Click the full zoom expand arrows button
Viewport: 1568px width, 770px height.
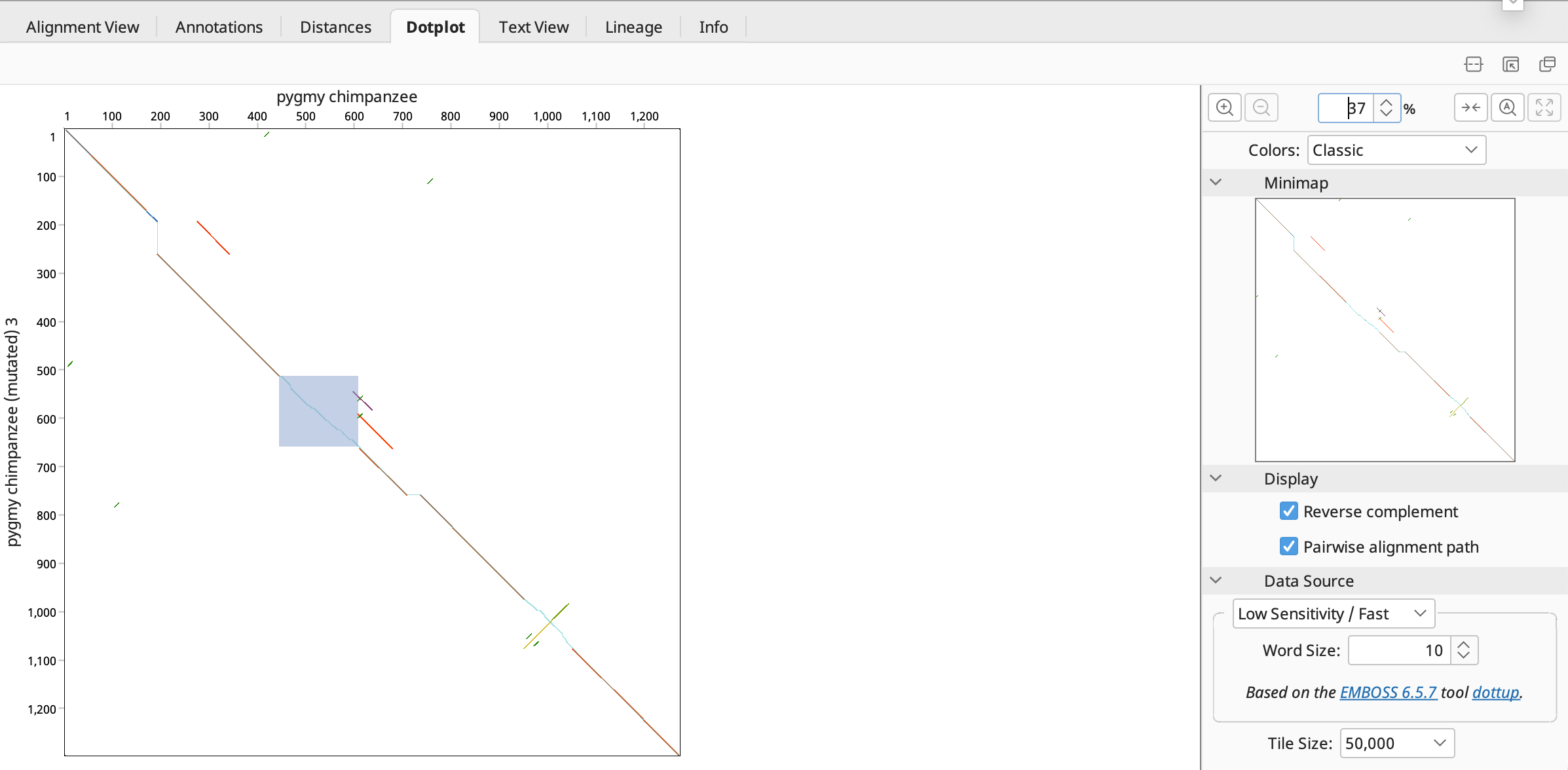pos(1544,108)
